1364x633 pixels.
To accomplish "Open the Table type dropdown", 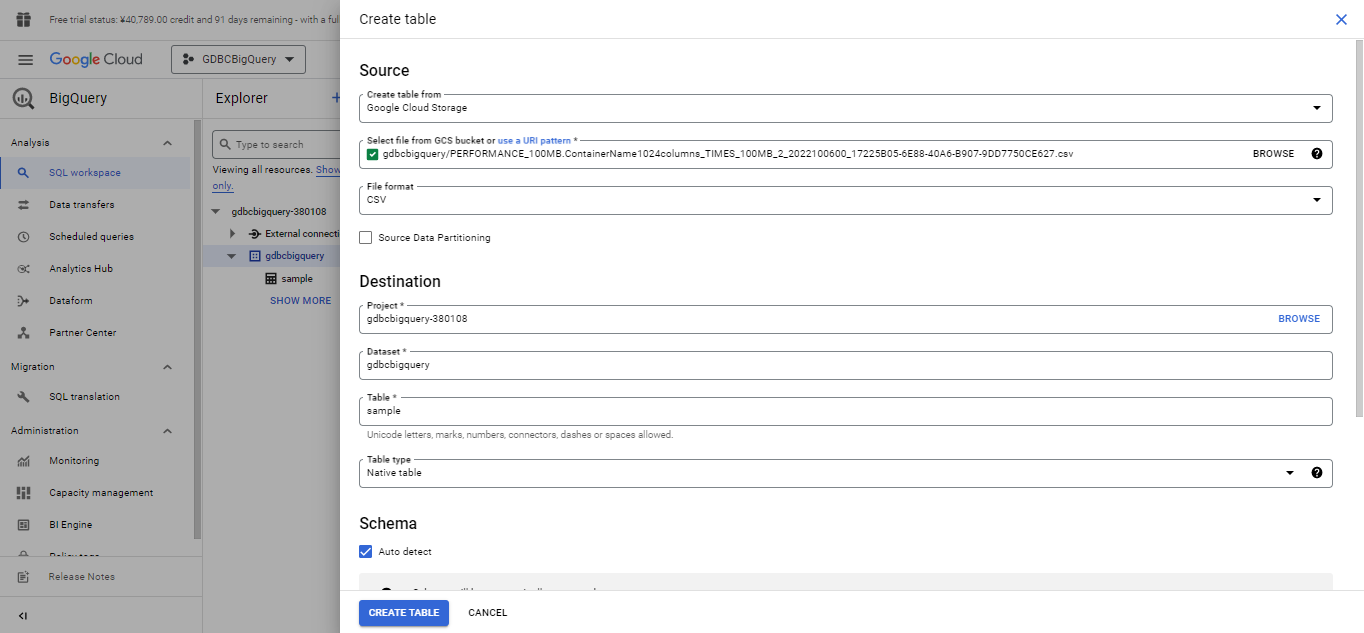I will click(x=830, y=473).
